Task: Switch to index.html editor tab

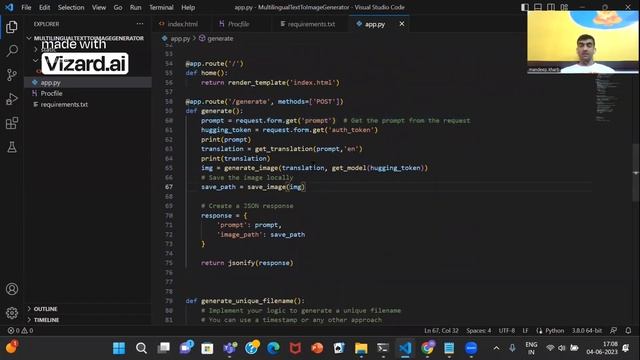Action: pos(182,24)
